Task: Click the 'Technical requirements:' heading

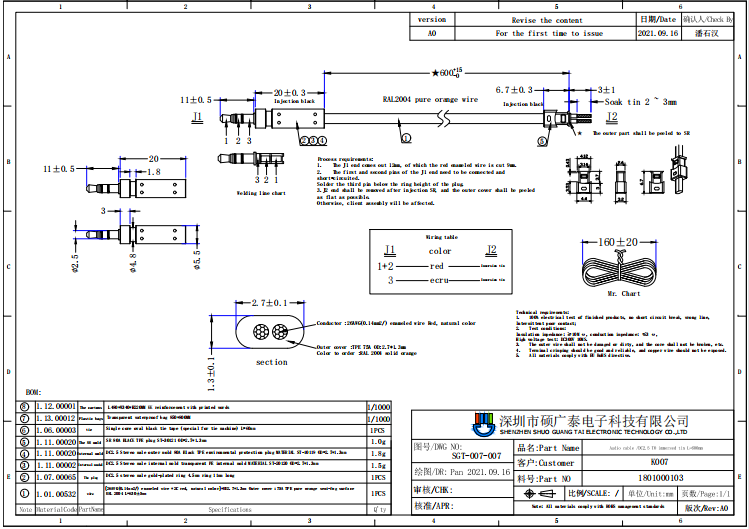Action: (543, 312)
